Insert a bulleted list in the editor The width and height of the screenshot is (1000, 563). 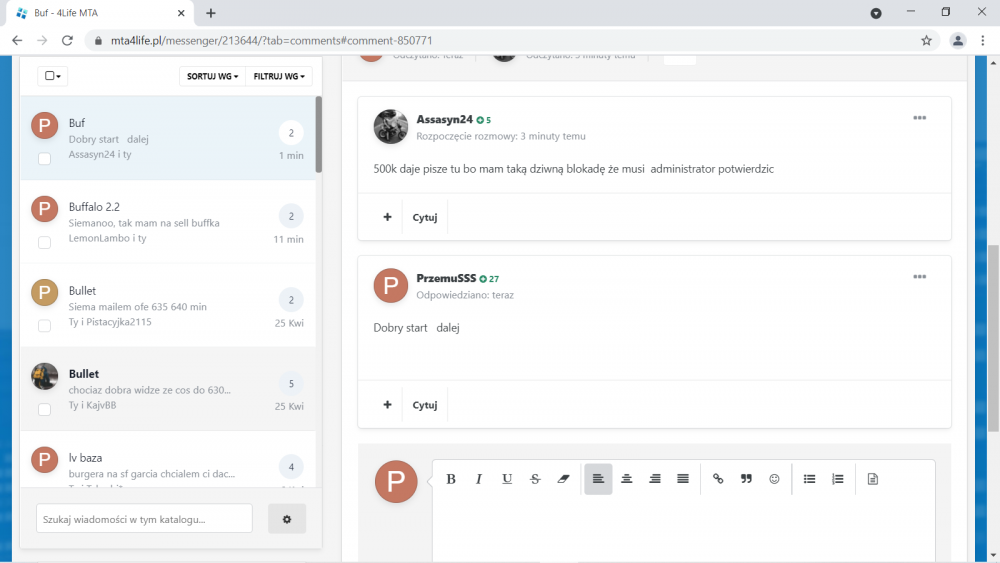[809, 479]
